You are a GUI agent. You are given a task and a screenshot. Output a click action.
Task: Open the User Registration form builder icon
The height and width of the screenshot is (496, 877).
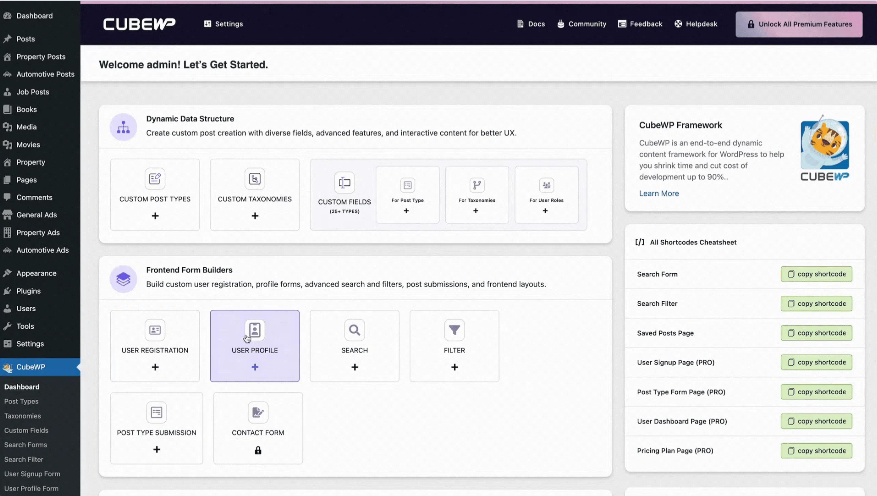155,330
